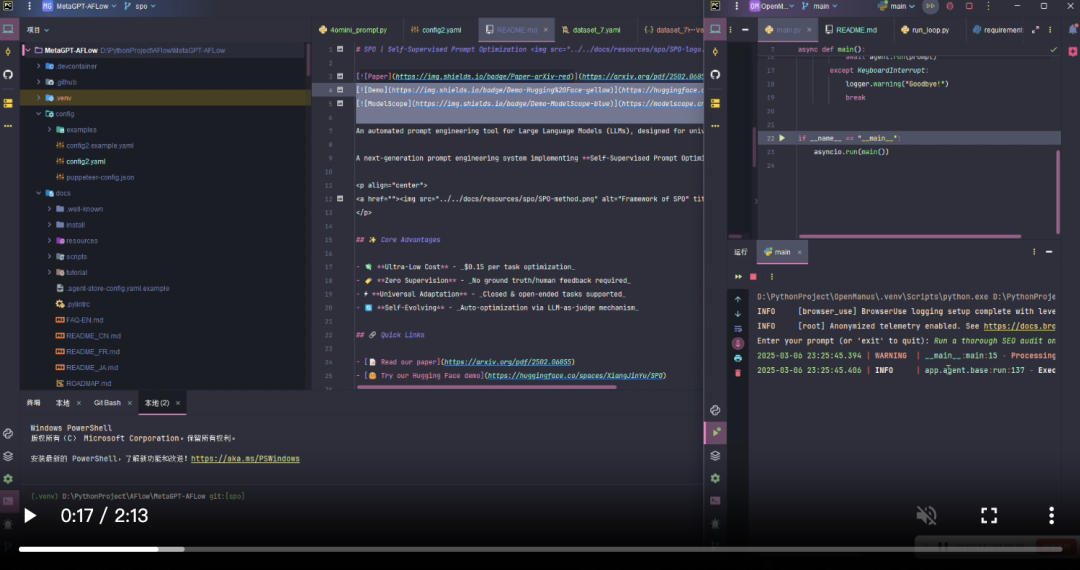This screenshot has width=1080, height=570.
Task: Close the 'main' Run panel tab
Action: click(800, 253)
